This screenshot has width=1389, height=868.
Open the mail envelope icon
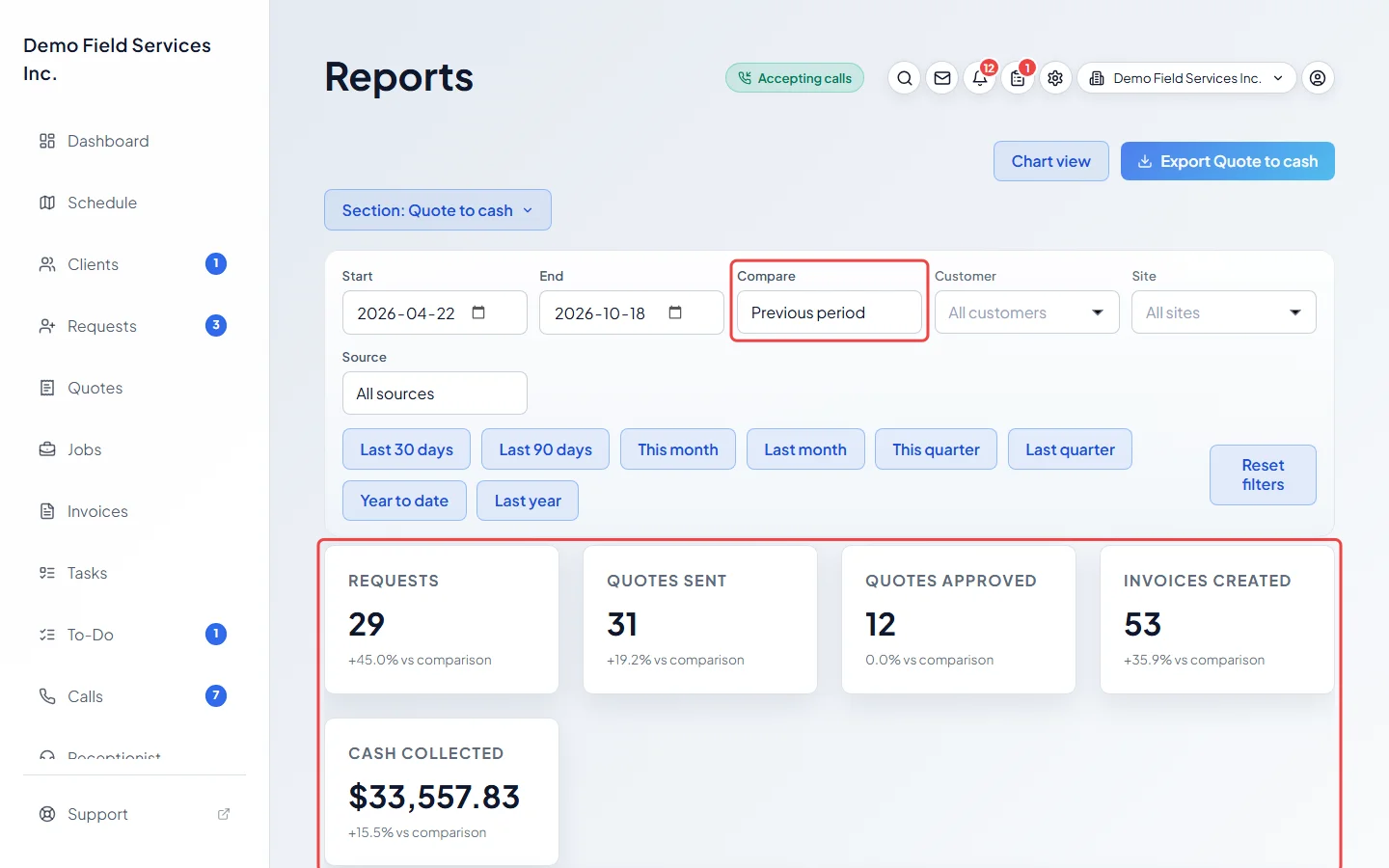[942, 78]
